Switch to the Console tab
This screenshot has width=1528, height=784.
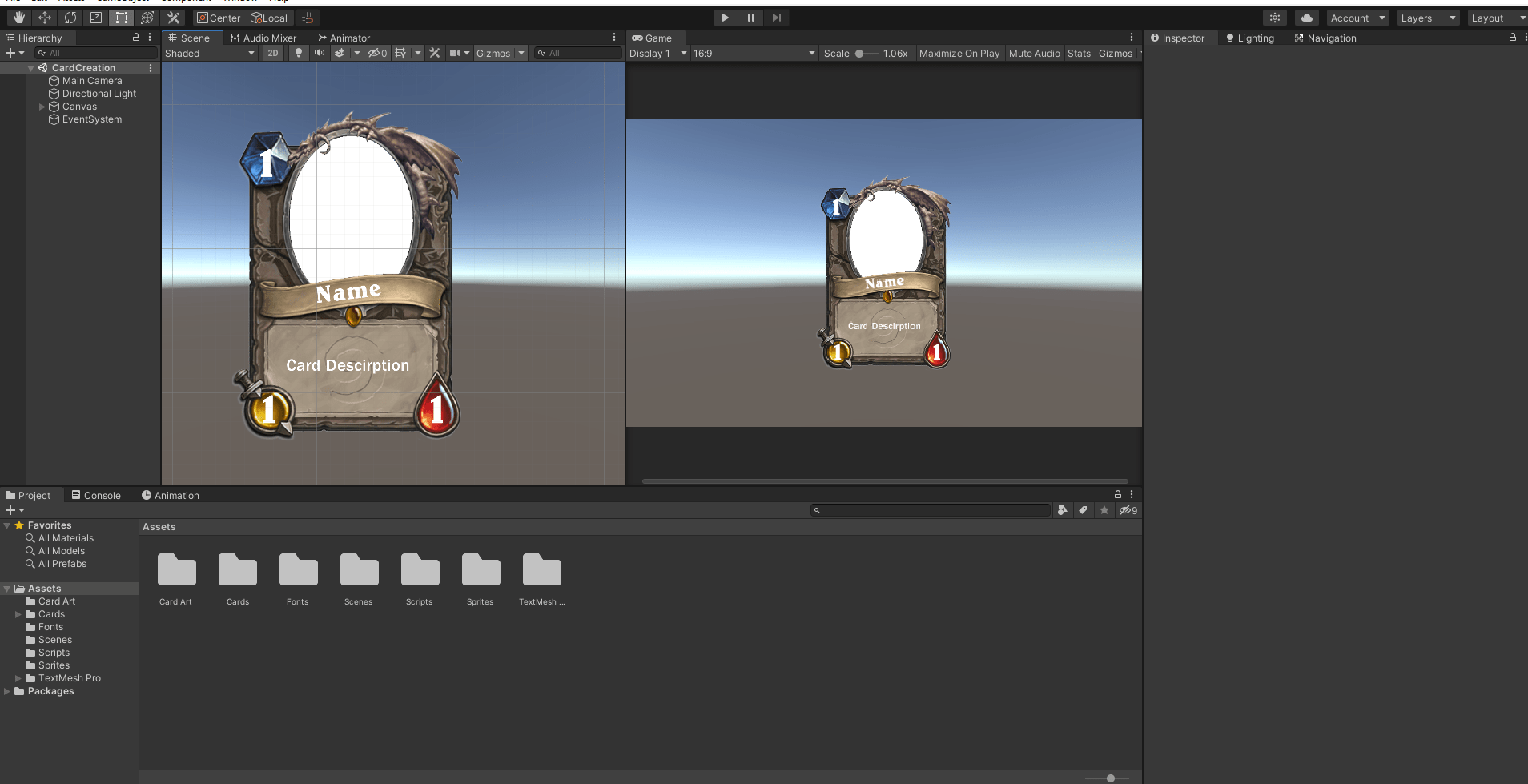pyautogui.click(x=96, y=495)
